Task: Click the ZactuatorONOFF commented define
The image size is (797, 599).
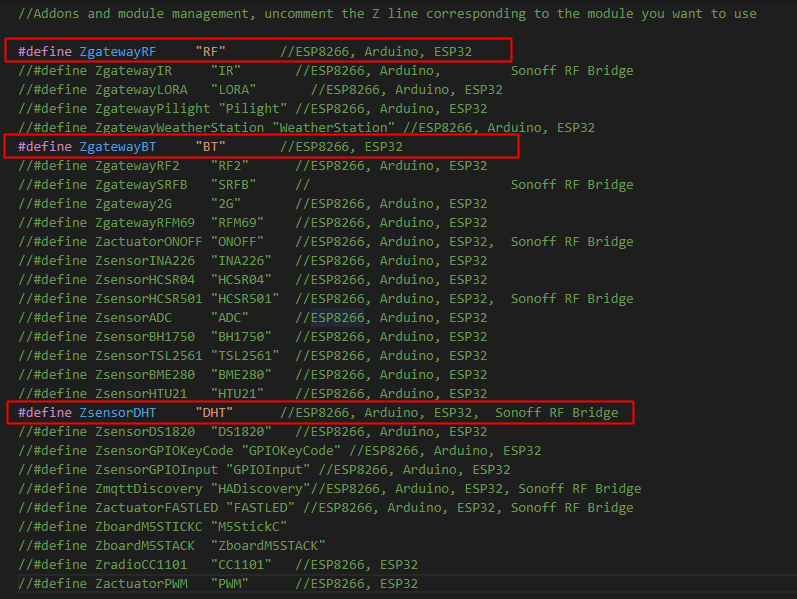Action: point(325,242)
